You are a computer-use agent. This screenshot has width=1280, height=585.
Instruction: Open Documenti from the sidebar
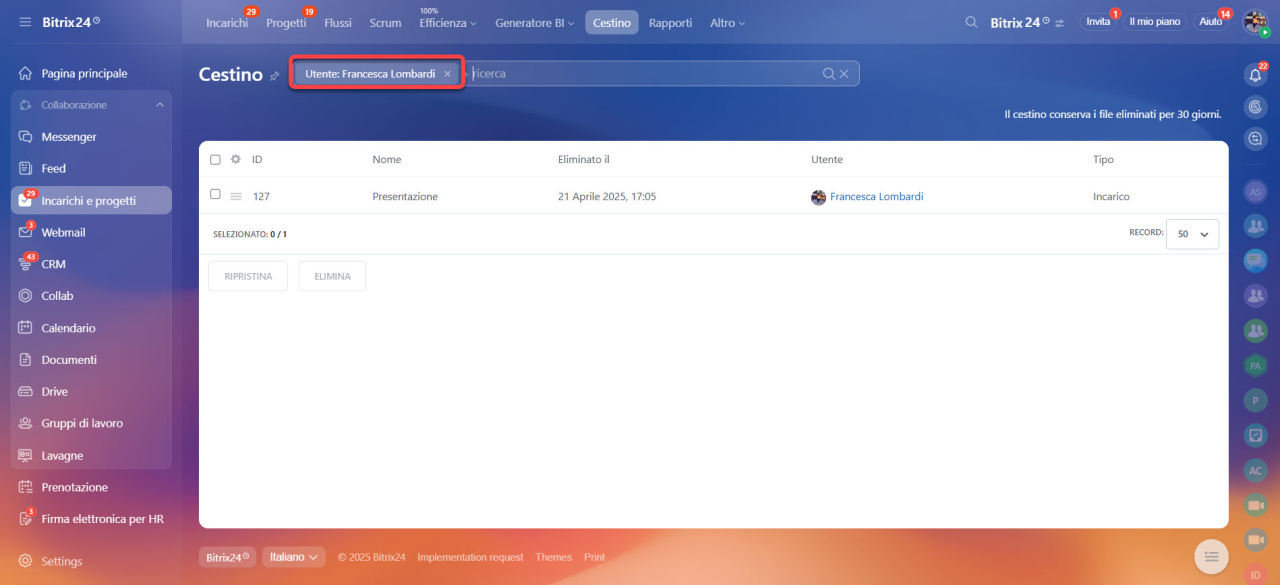tap(69, 360)
